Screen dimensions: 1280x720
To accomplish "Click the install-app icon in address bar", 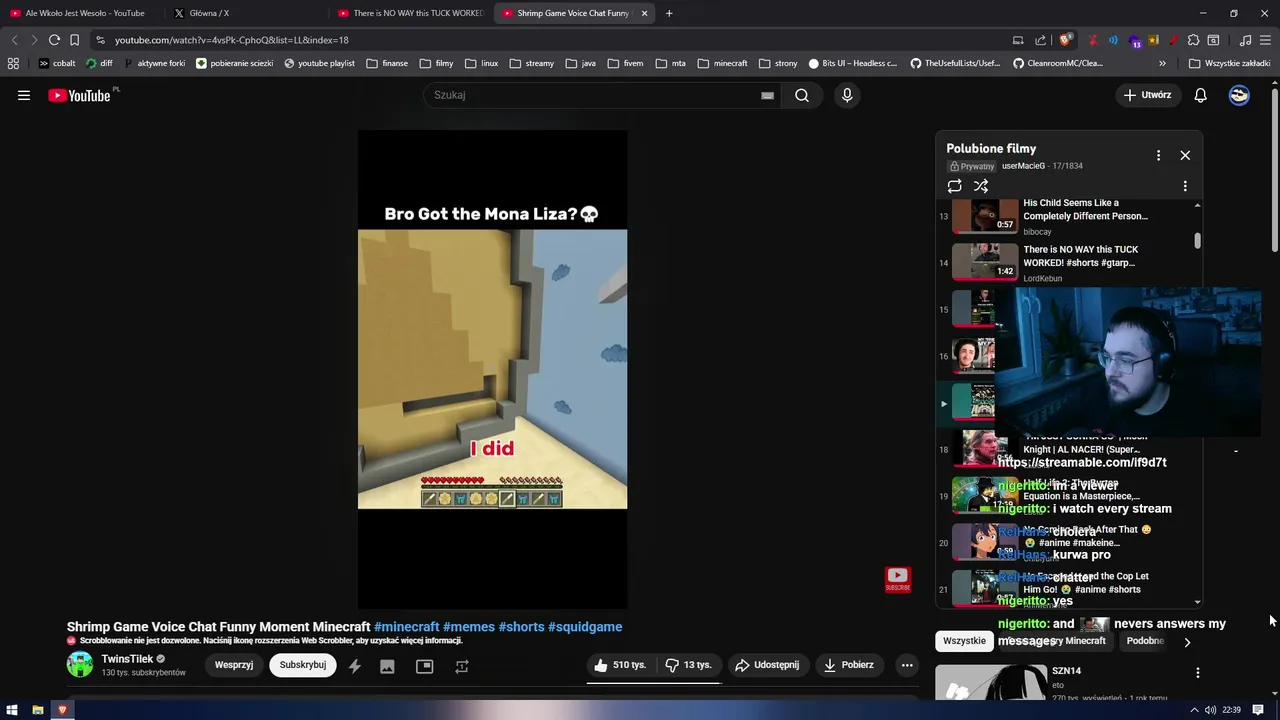I will (x=1018, y=40).
